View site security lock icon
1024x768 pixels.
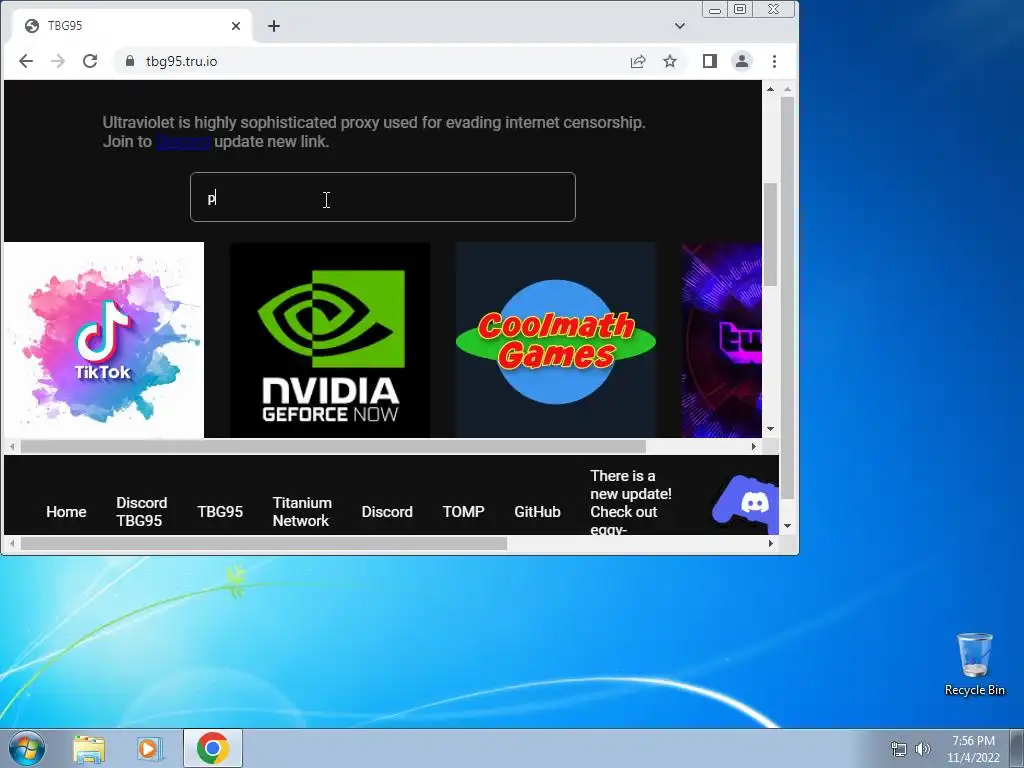(x=129, y=61)
